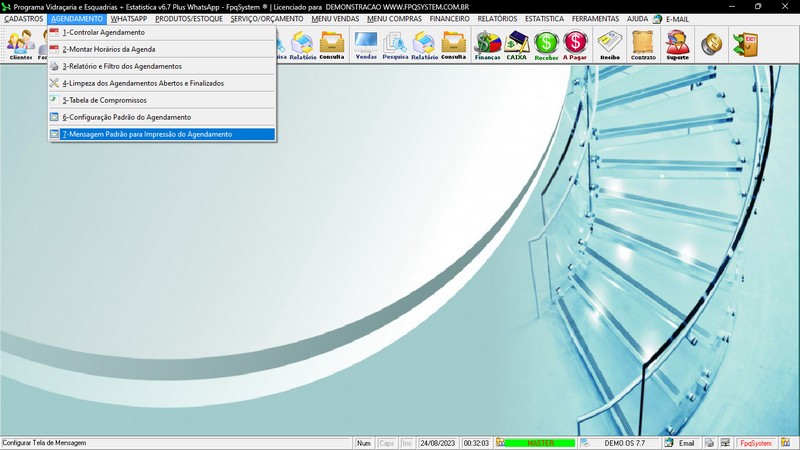Image resolution: width=800 pixels, height=450 pixels.
Task: Select the red A Pagar icon
Action: coord(576,45)
